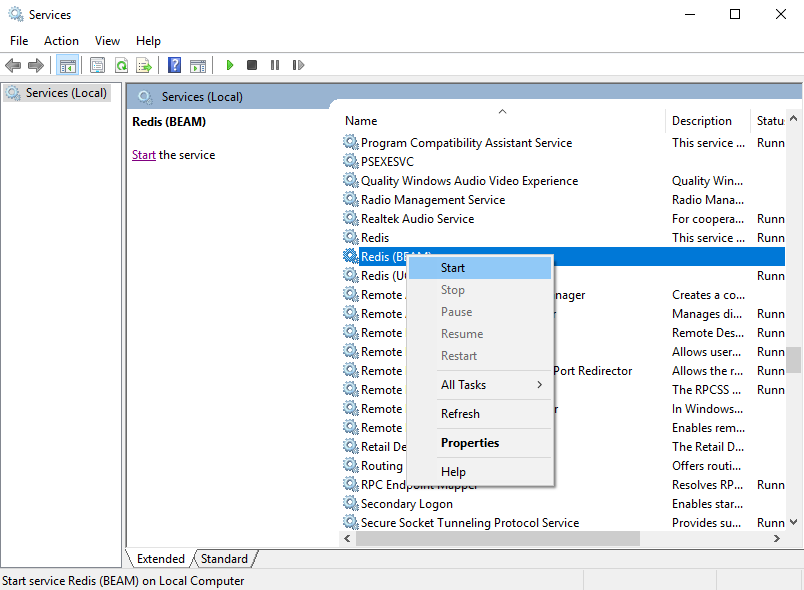Click the Restart Service toolbar icon
Viewport: 804px width, 590px height.
(298, 65)
